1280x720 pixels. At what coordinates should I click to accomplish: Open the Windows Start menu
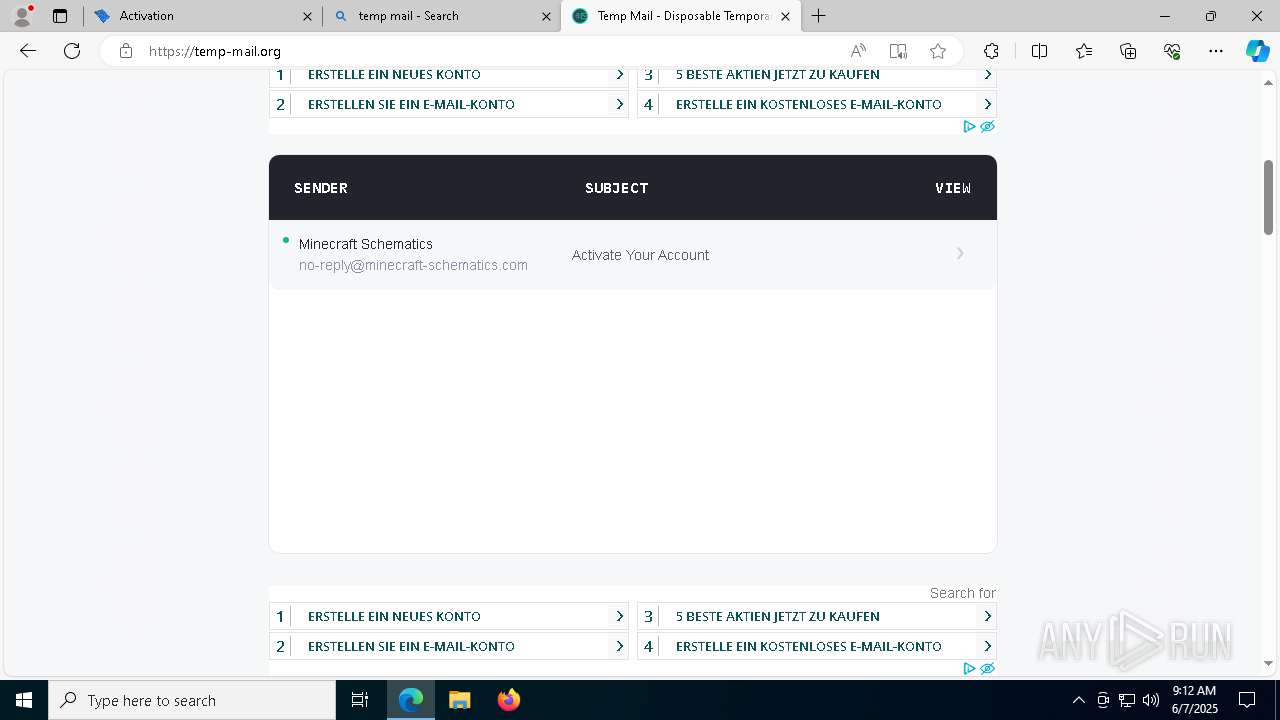[24, 700]
